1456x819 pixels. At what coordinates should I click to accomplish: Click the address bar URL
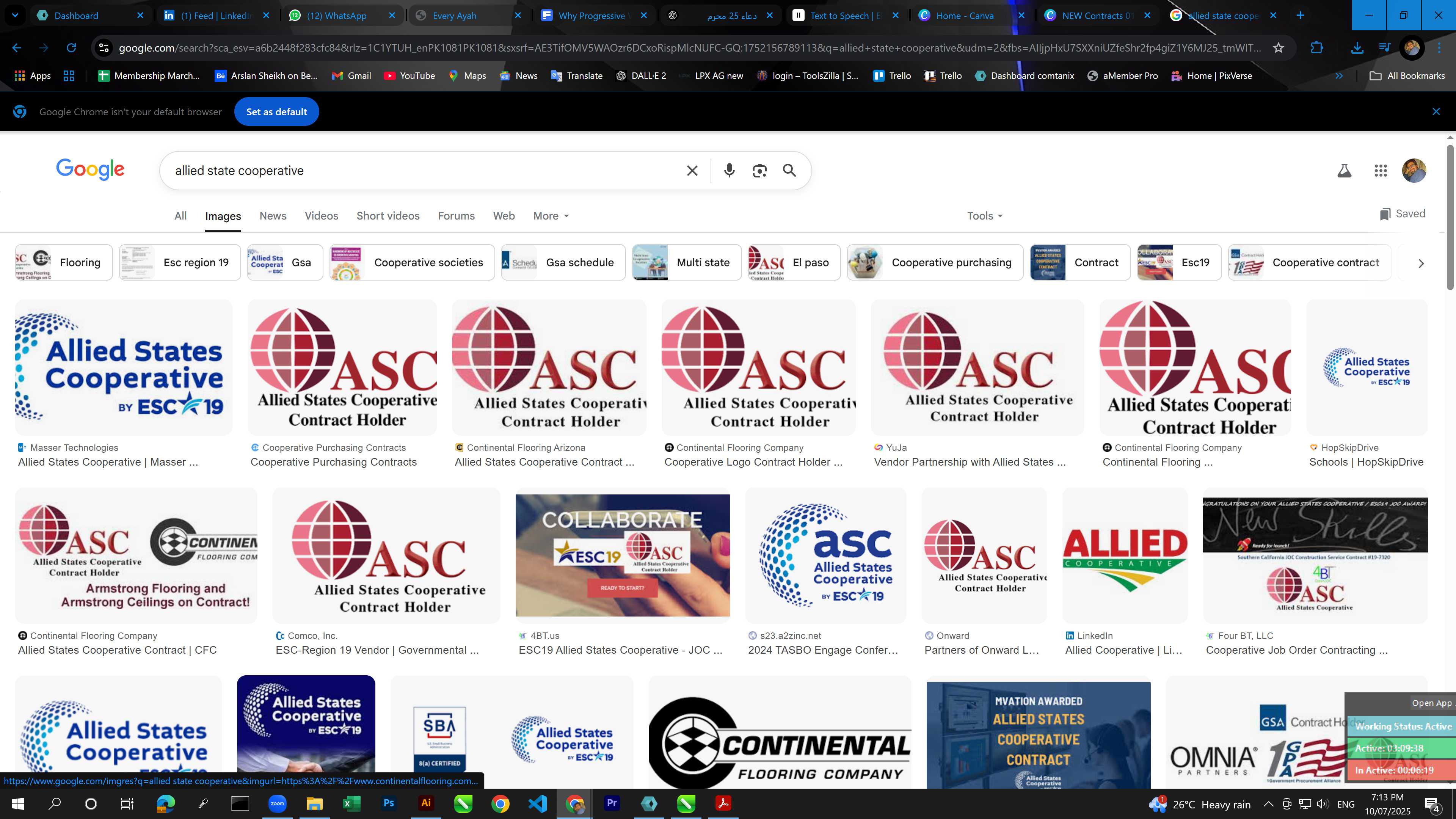(x=690, y=48)
